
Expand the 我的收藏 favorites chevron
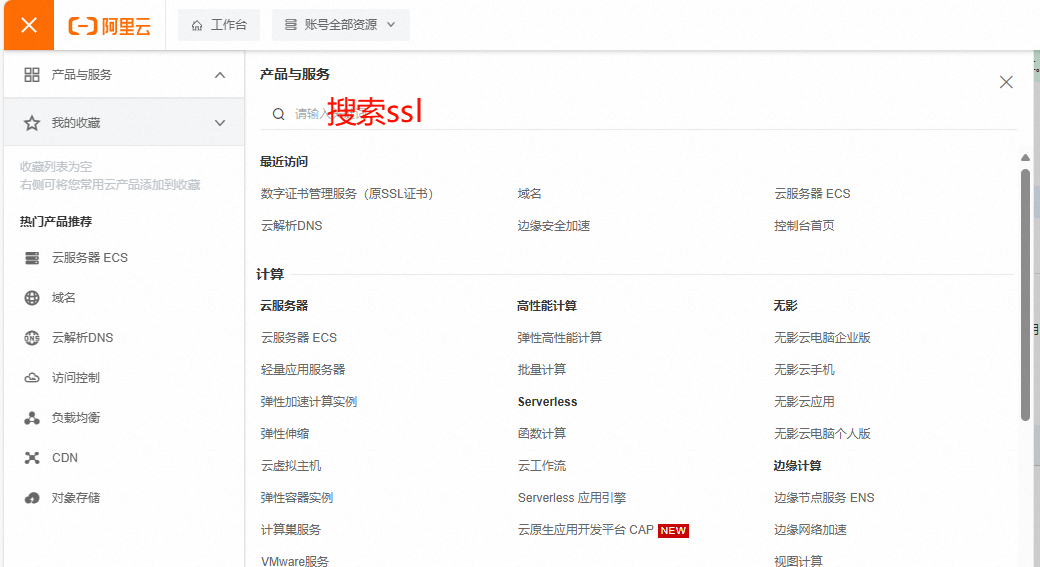coord(220,123)
